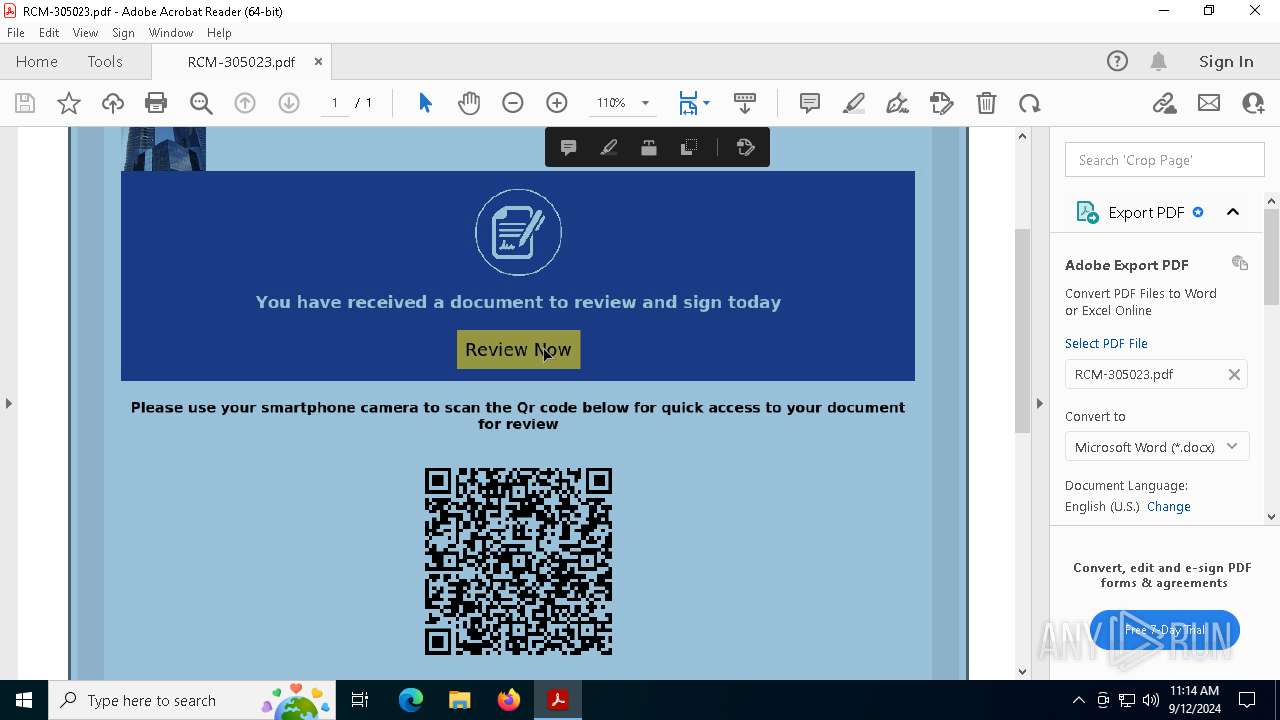This screenshot has height=720, width=1280.
Task: Open Convert to format dropdown
Action: tap(1157, 447)
